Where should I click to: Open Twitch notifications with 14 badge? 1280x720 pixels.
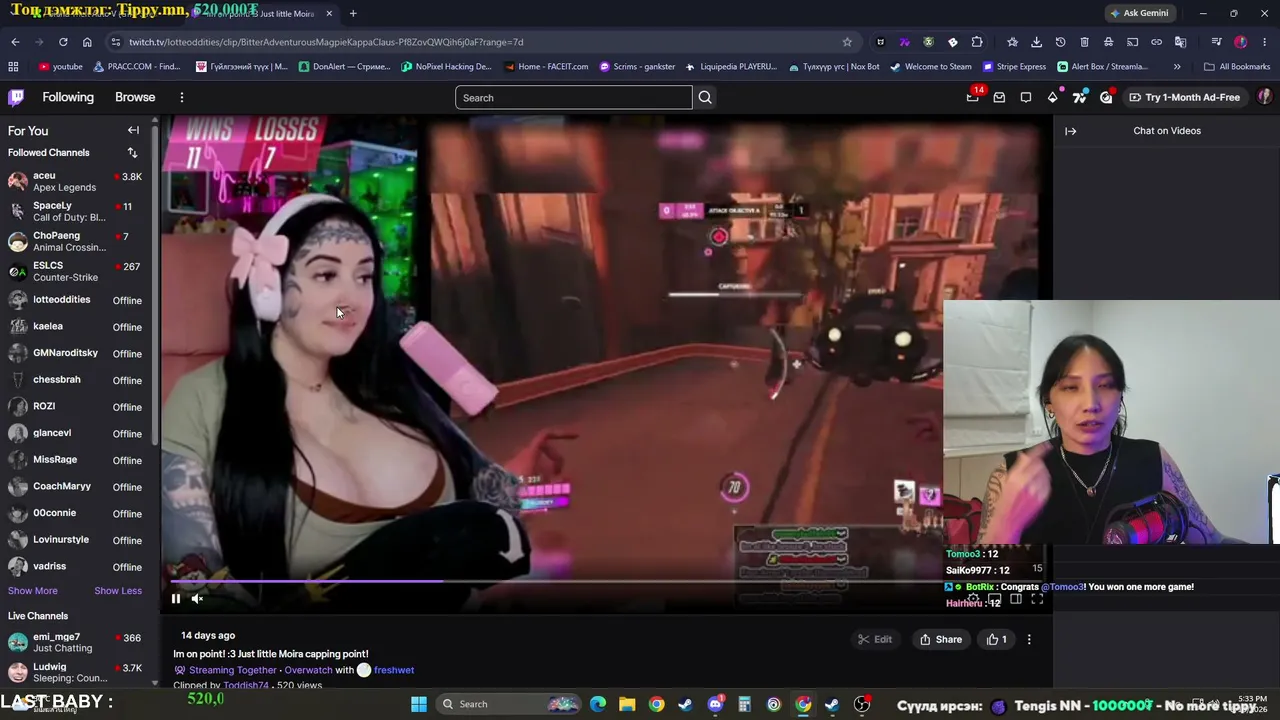coord(973,96)
